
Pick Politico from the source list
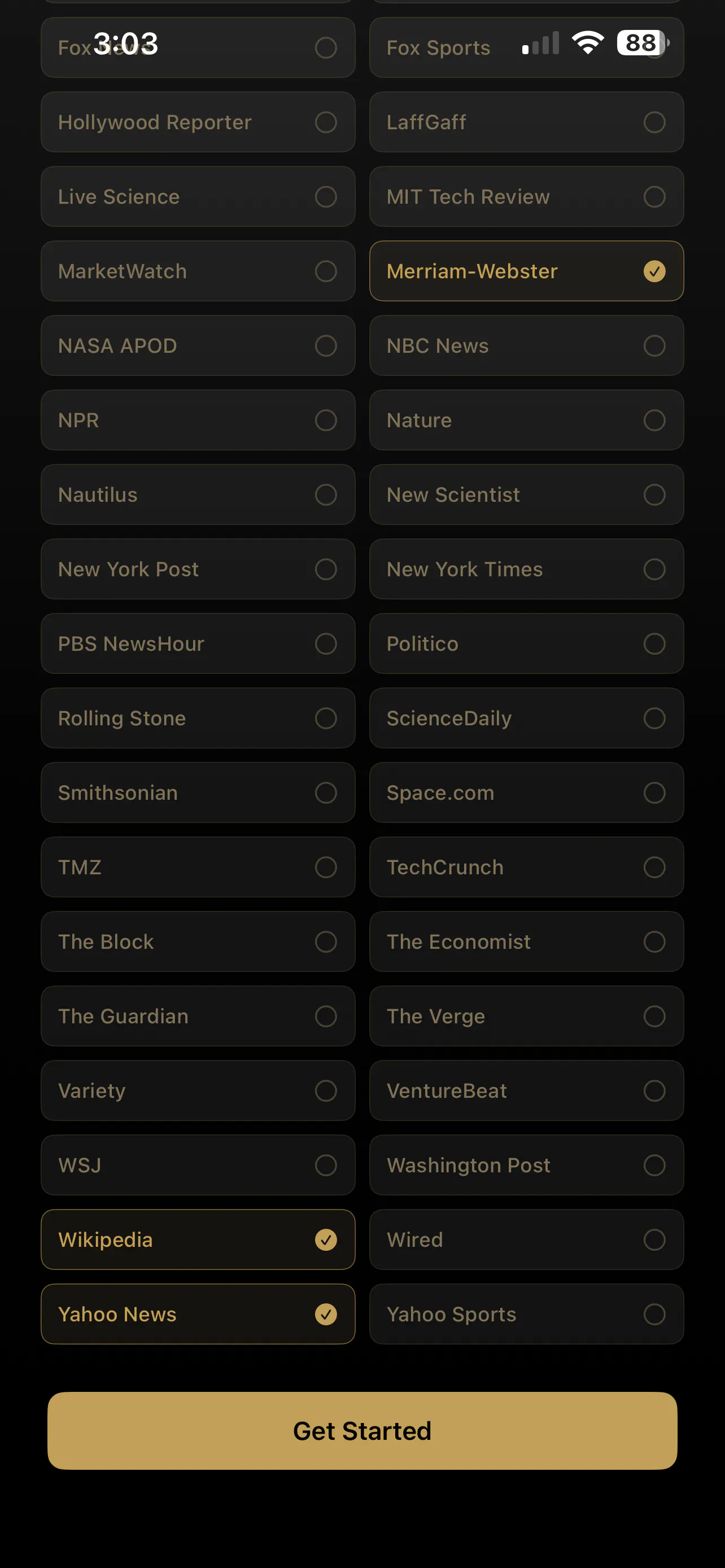coord(527,643)
